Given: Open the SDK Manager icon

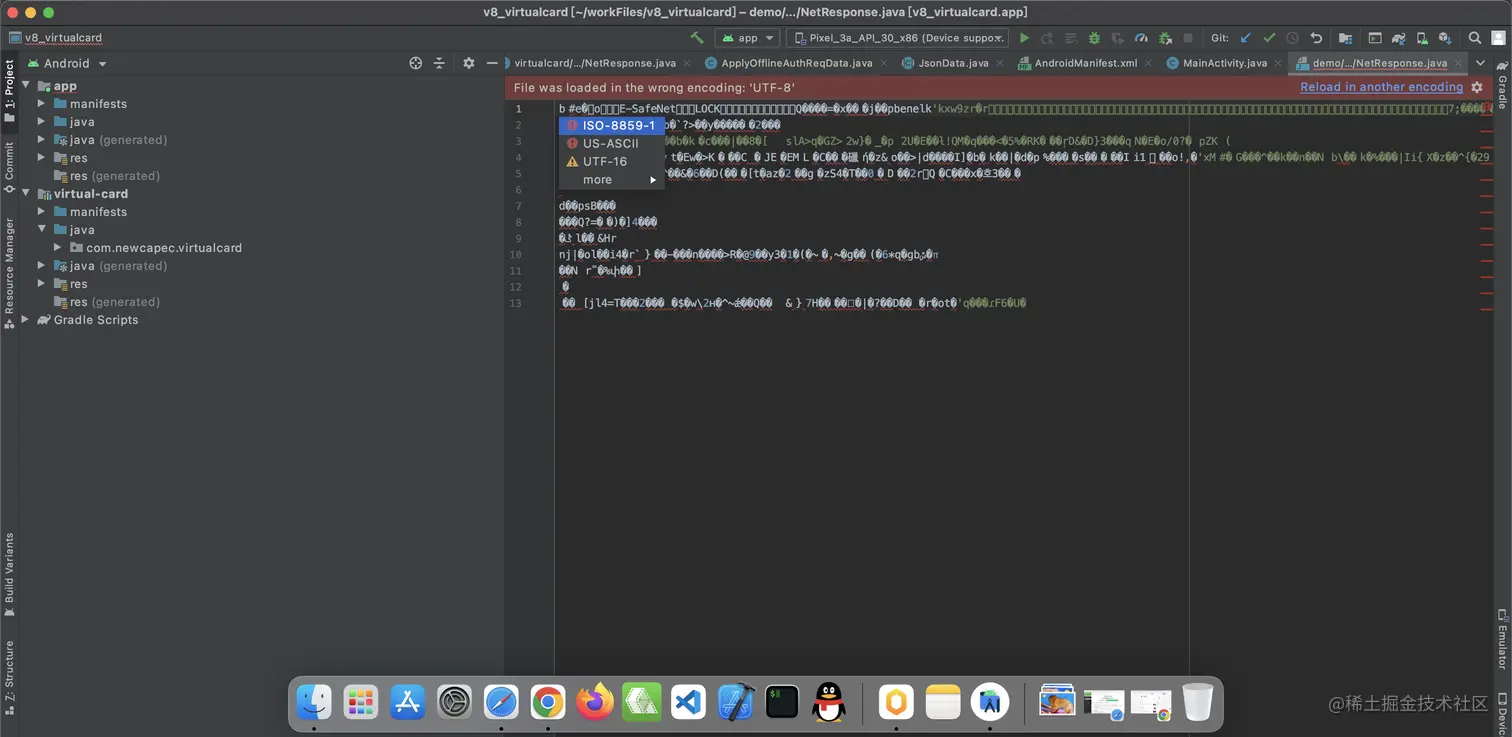Looking at the screenshot, I should point(1445,38).
